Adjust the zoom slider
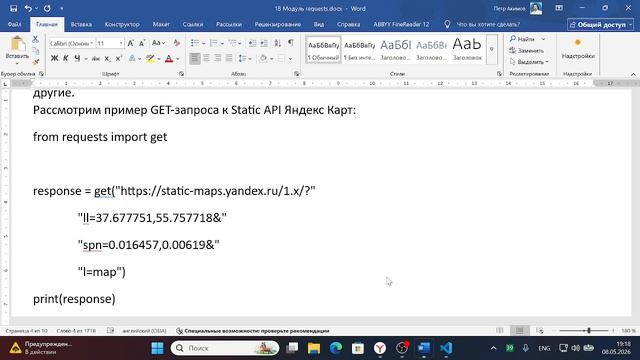The height and width of the screenshot is (360, 640). click(x=588, y=330)
